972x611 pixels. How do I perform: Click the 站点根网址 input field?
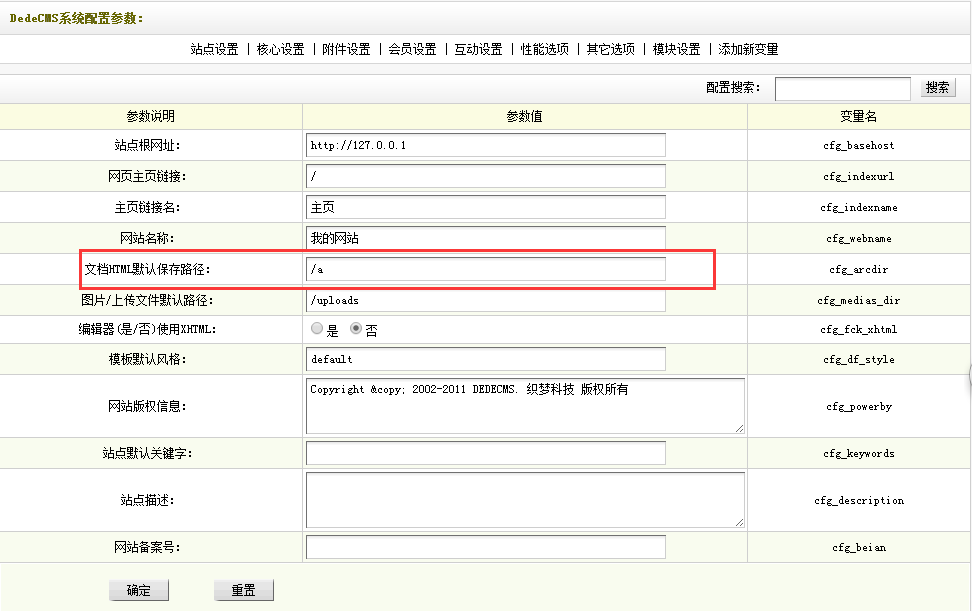tap(485, 145)
